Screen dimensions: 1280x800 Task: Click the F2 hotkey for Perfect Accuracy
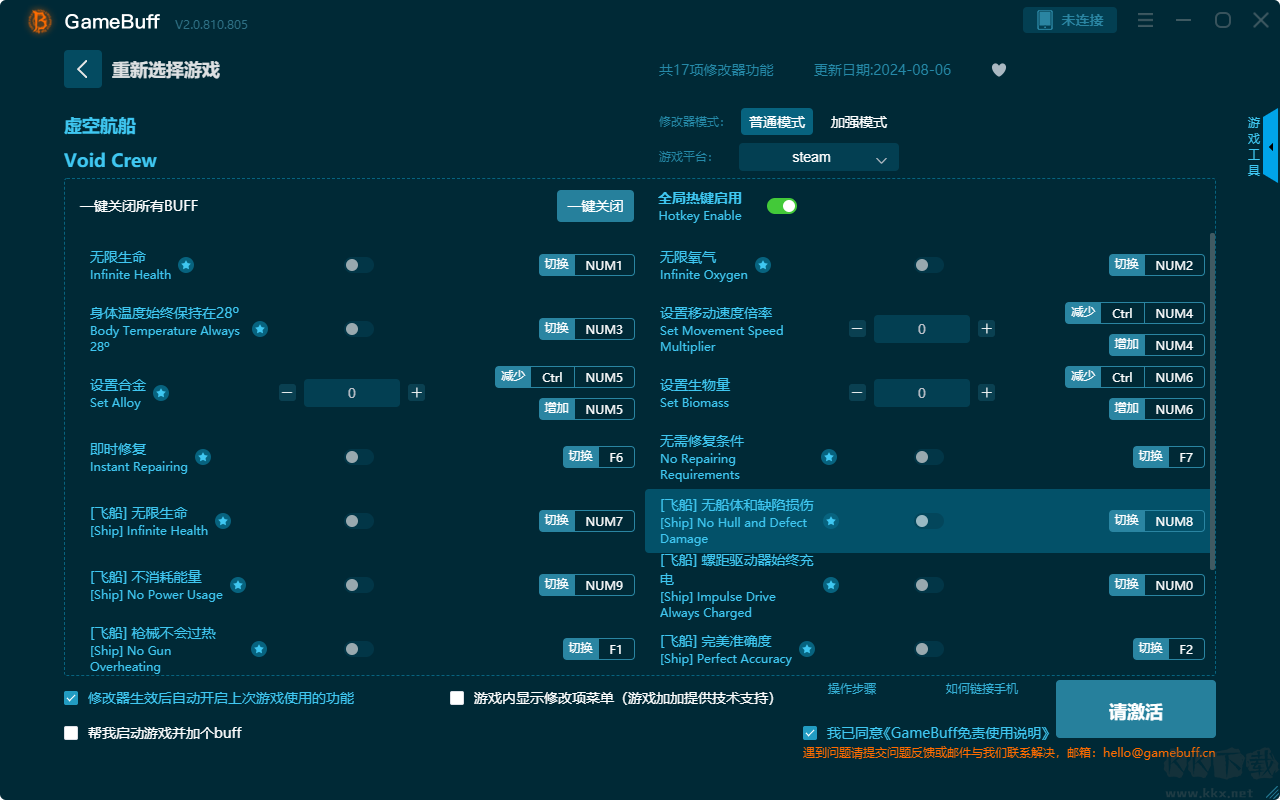point(1186,649)
